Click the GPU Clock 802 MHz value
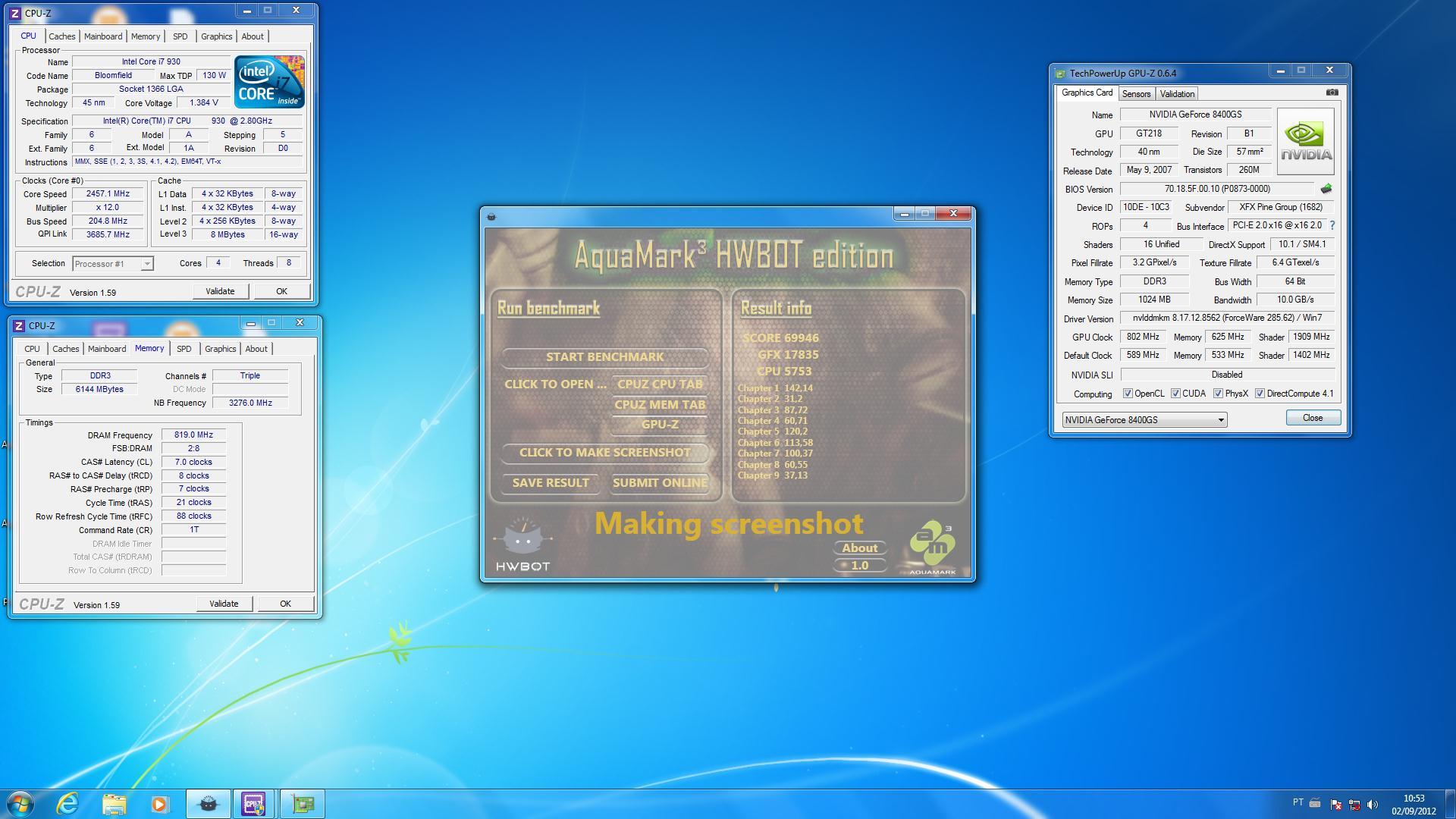The image size is (1456, 819). pyautogui.click(x=1143, y=337)
